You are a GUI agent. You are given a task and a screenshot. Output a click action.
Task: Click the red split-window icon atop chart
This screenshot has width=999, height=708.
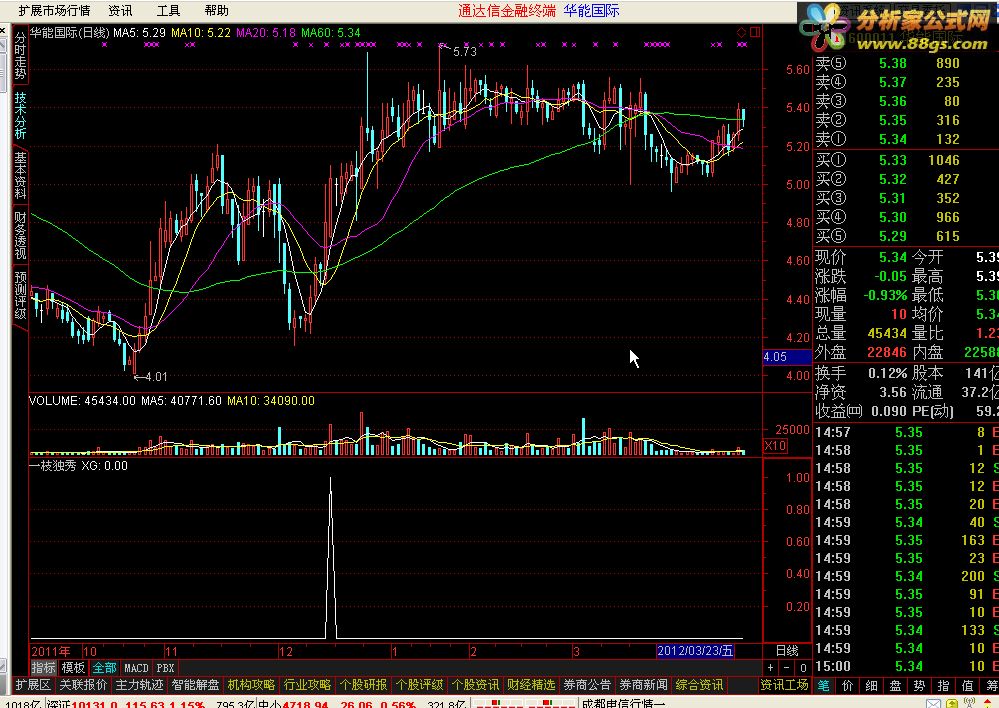(755, 32)
